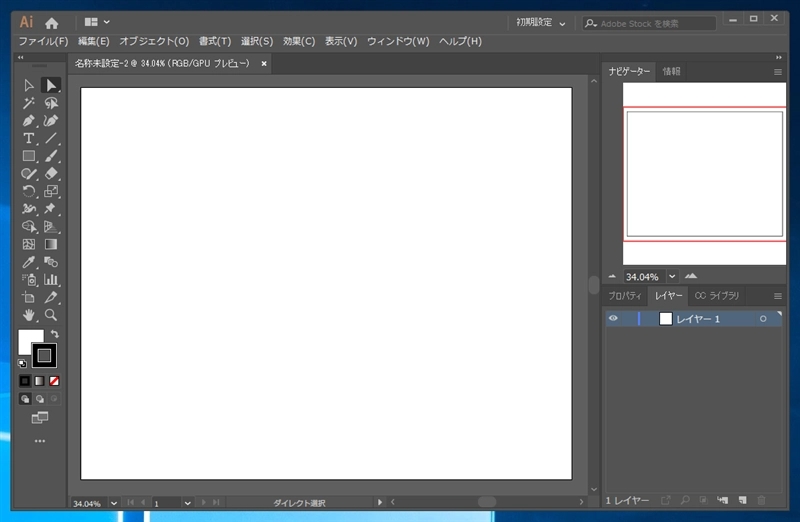Open Layers panel options menu
The image size is (800, 522).
coord(778,296)
